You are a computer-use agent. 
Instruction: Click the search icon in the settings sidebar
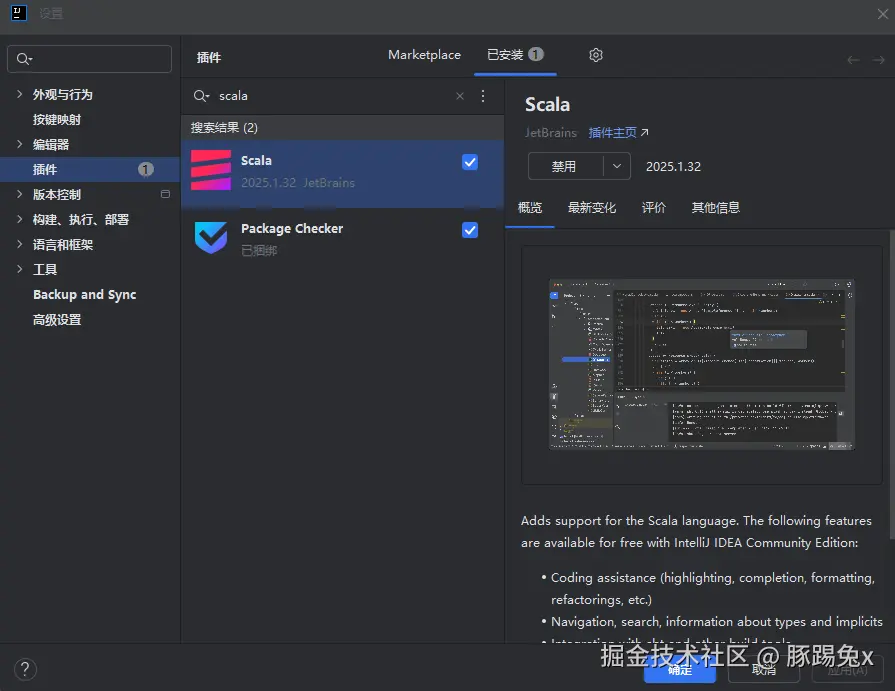click(24, 59)
